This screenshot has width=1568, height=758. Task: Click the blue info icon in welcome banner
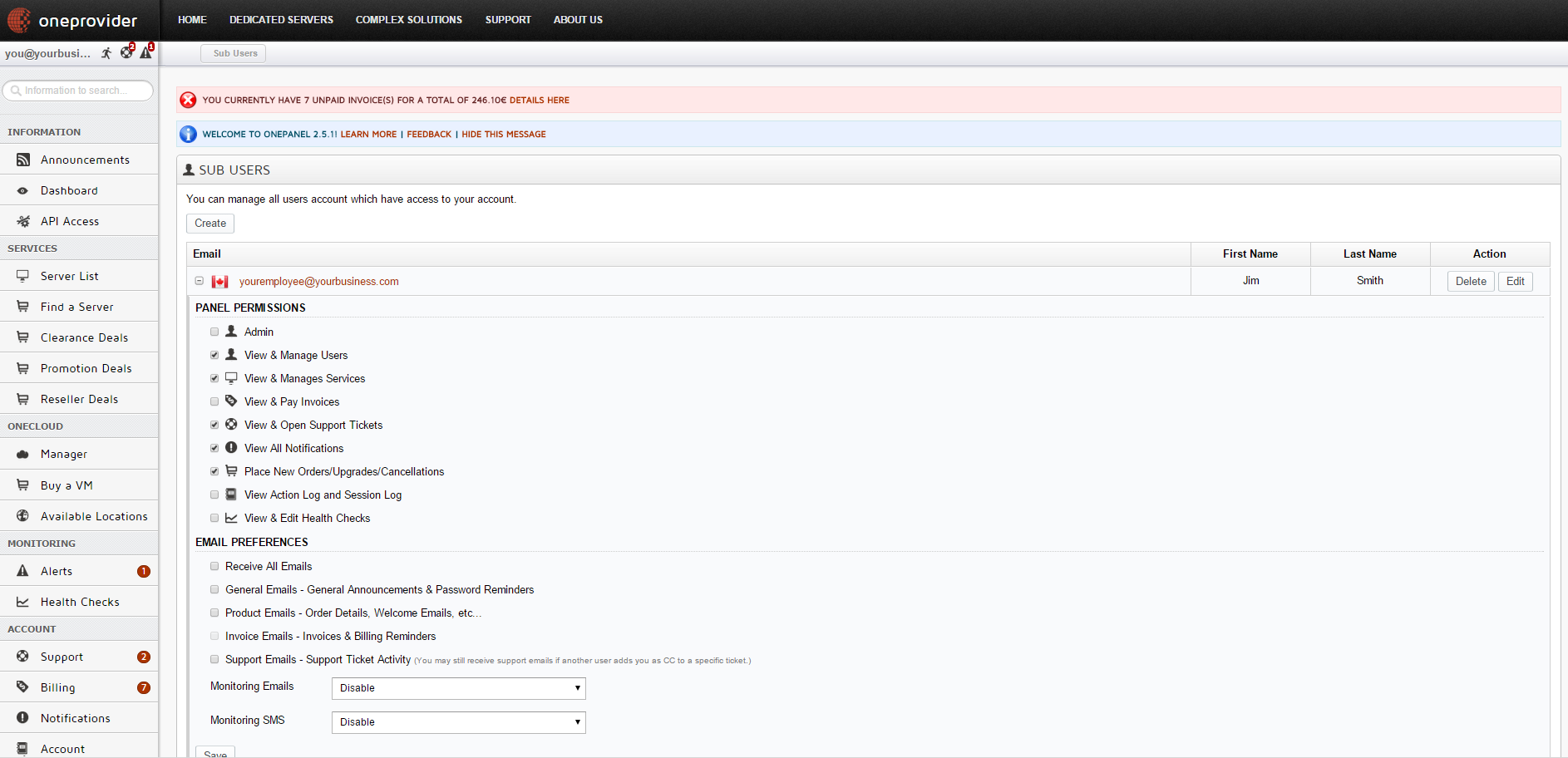pos(189,134)
